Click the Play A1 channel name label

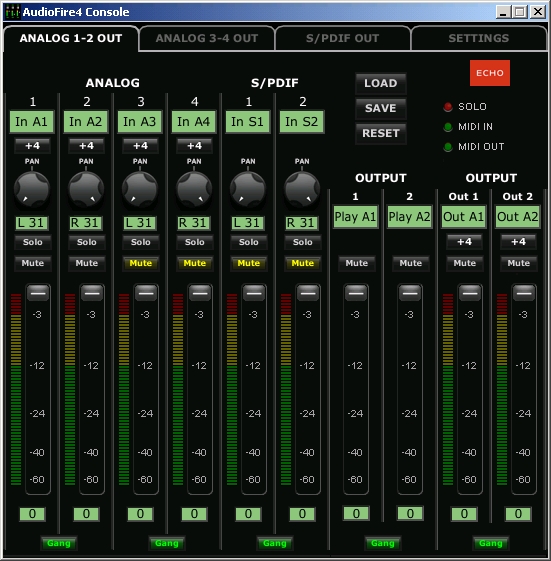[x=355, y=217]
